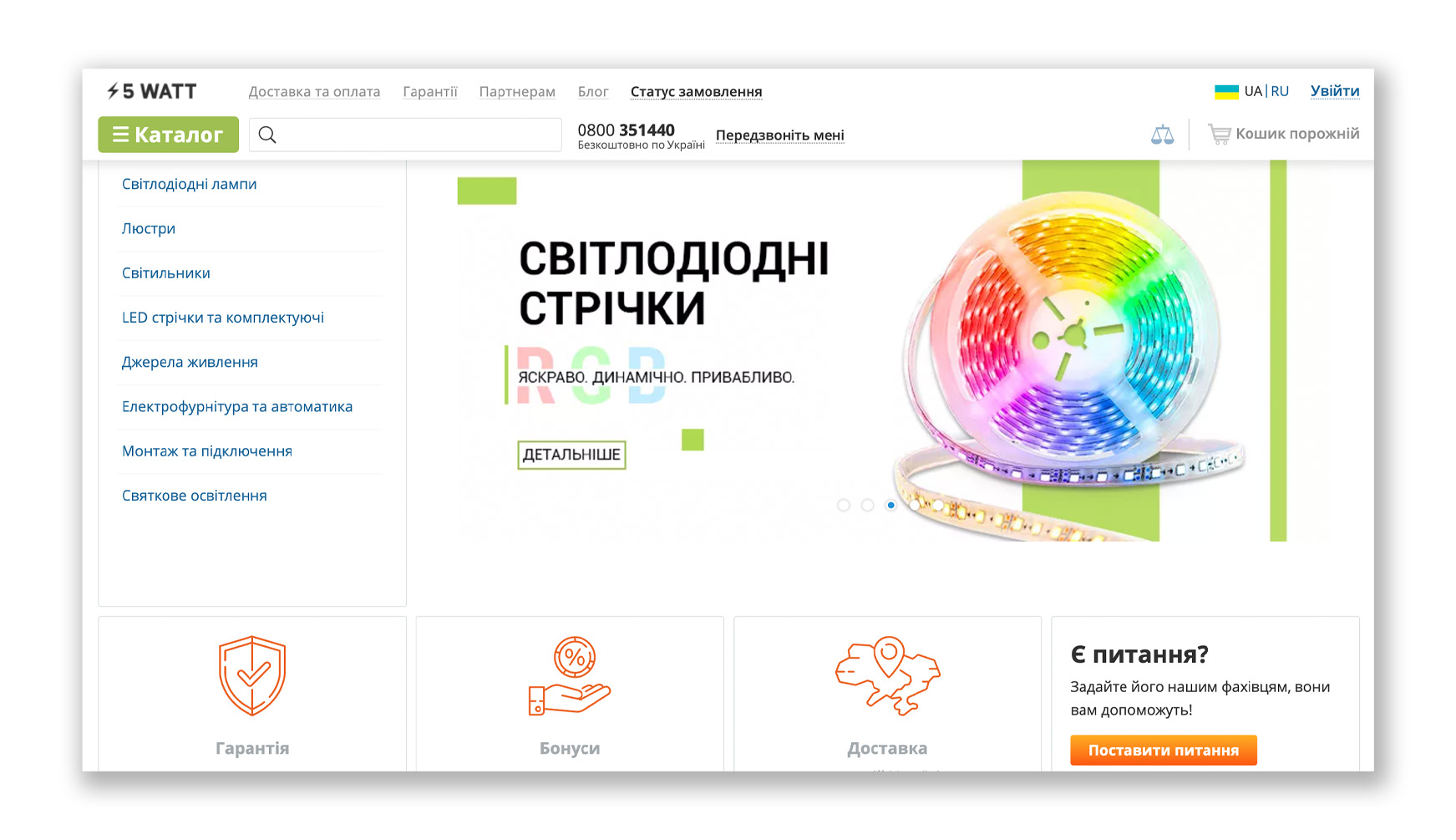Click the Бонуси percent hand icon
Viewport: 1456px width, 840px height.
(x=570, y=675)
